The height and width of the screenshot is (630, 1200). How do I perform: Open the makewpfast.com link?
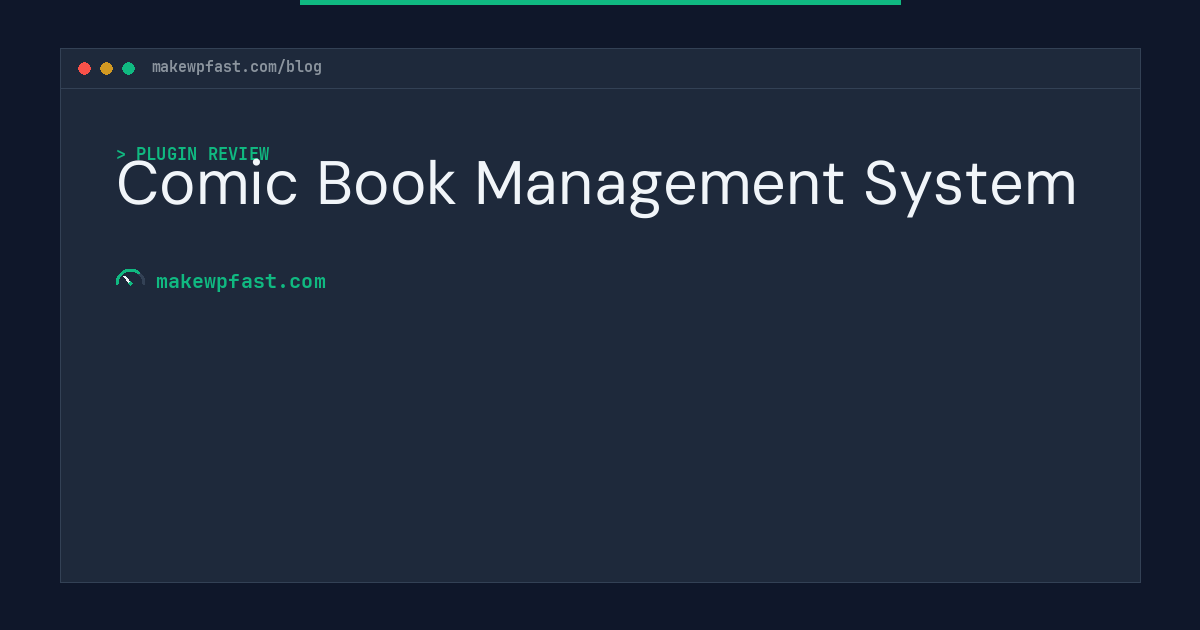pos(241,281)
